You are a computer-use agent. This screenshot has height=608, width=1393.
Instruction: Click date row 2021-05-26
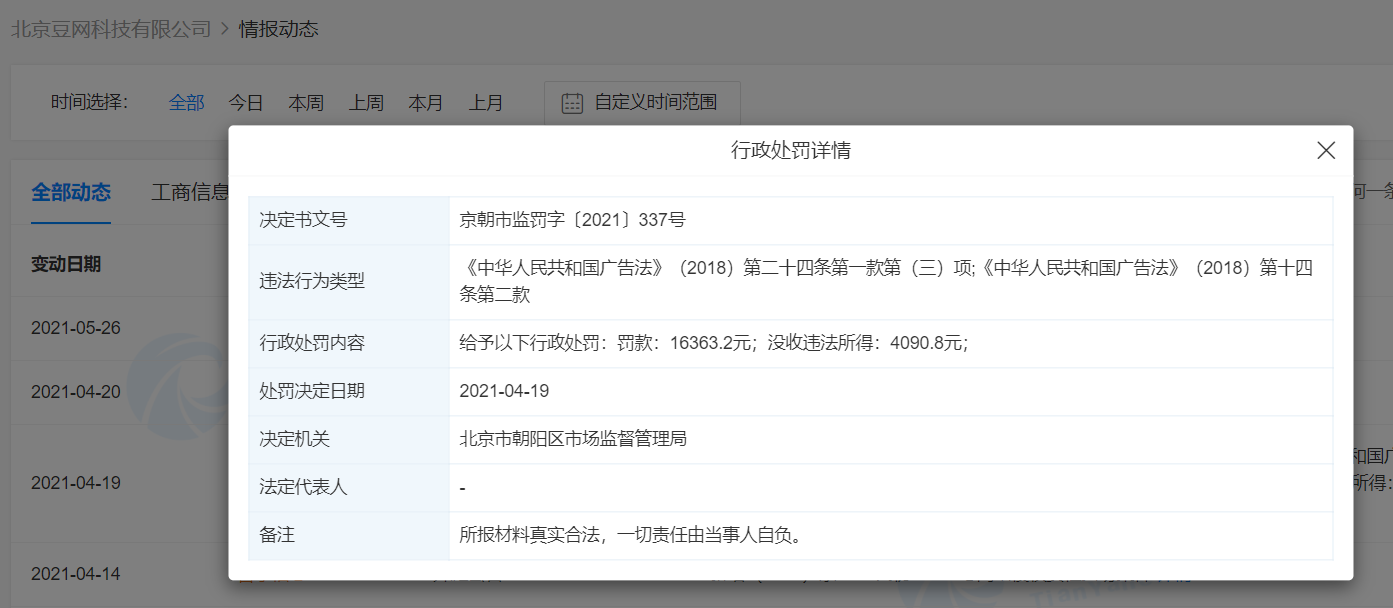click(x=76, y=328)
